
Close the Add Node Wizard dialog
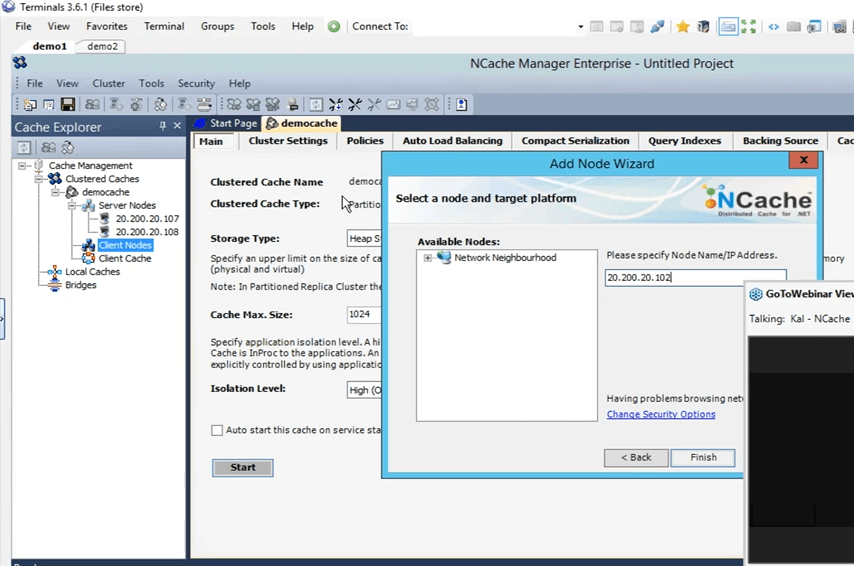803,160
